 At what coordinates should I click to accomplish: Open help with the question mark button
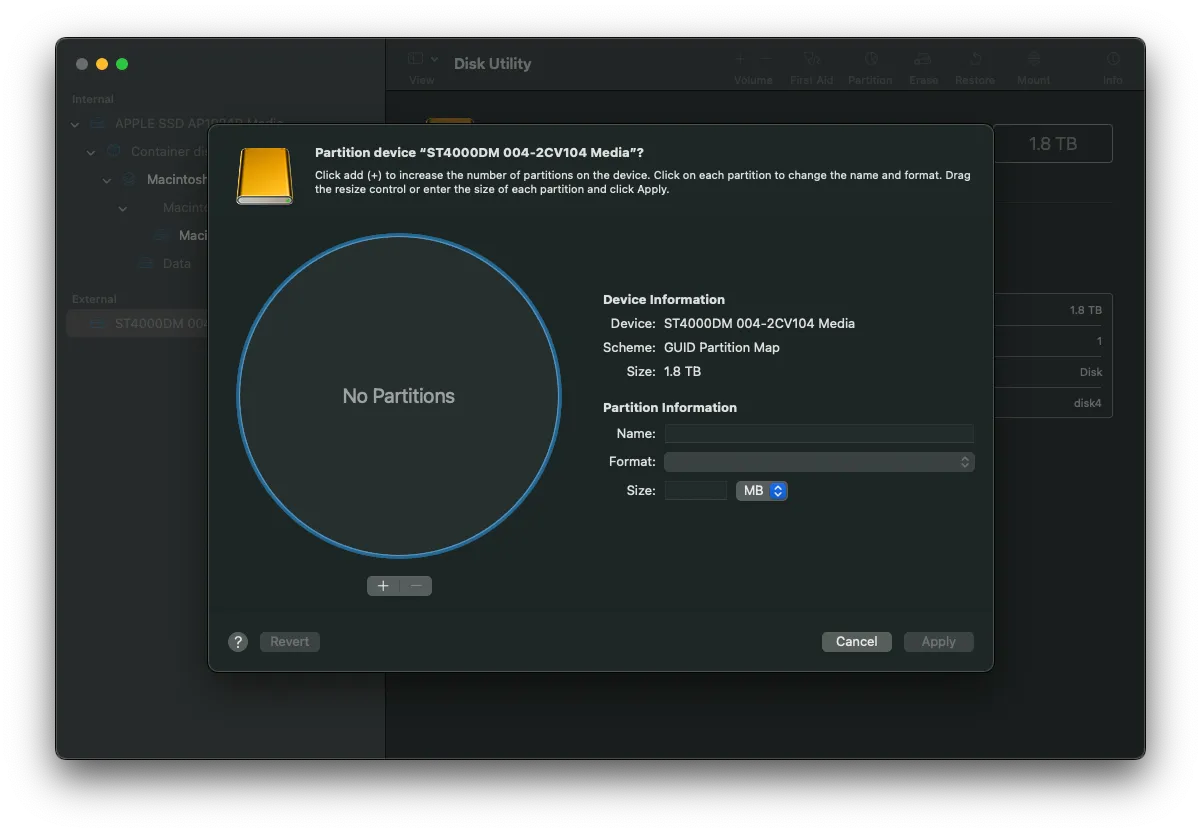pyautogui.click(x=237, y=642)
